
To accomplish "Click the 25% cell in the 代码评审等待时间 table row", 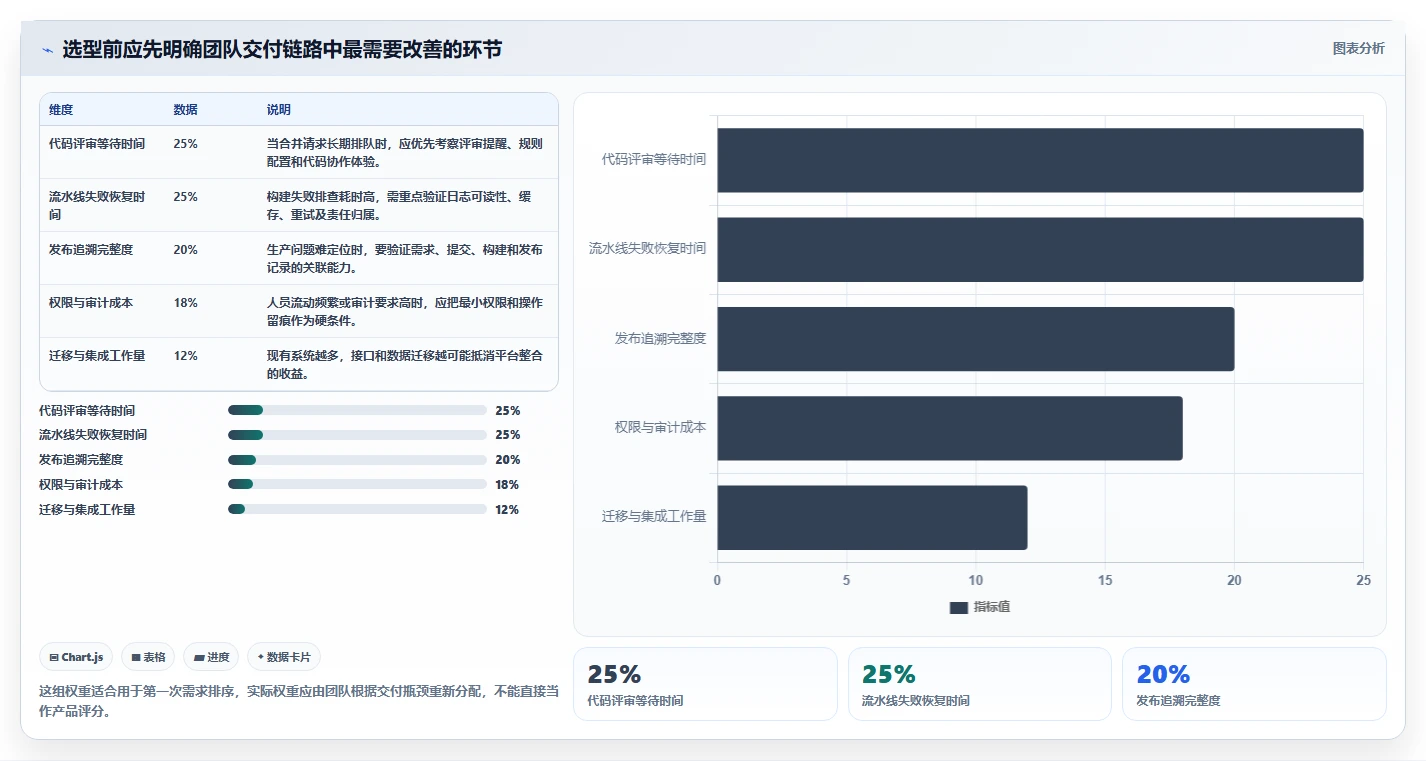I will click(x=185, y=144).
